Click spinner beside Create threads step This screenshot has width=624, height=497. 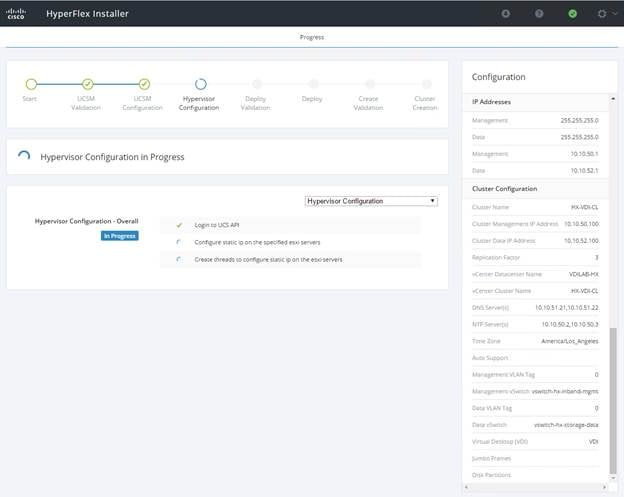[x=179, y=259]
